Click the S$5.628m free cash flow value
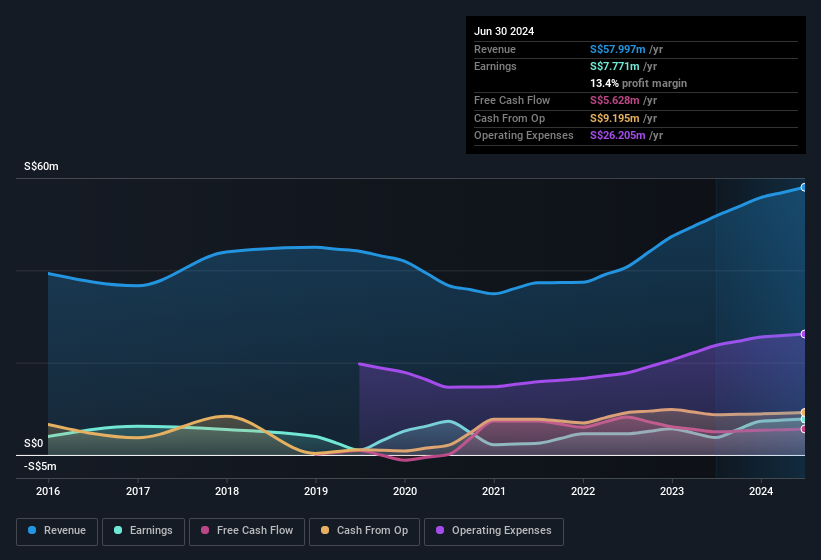The width and height of the screenshot is (821, 560). point(614,100)
